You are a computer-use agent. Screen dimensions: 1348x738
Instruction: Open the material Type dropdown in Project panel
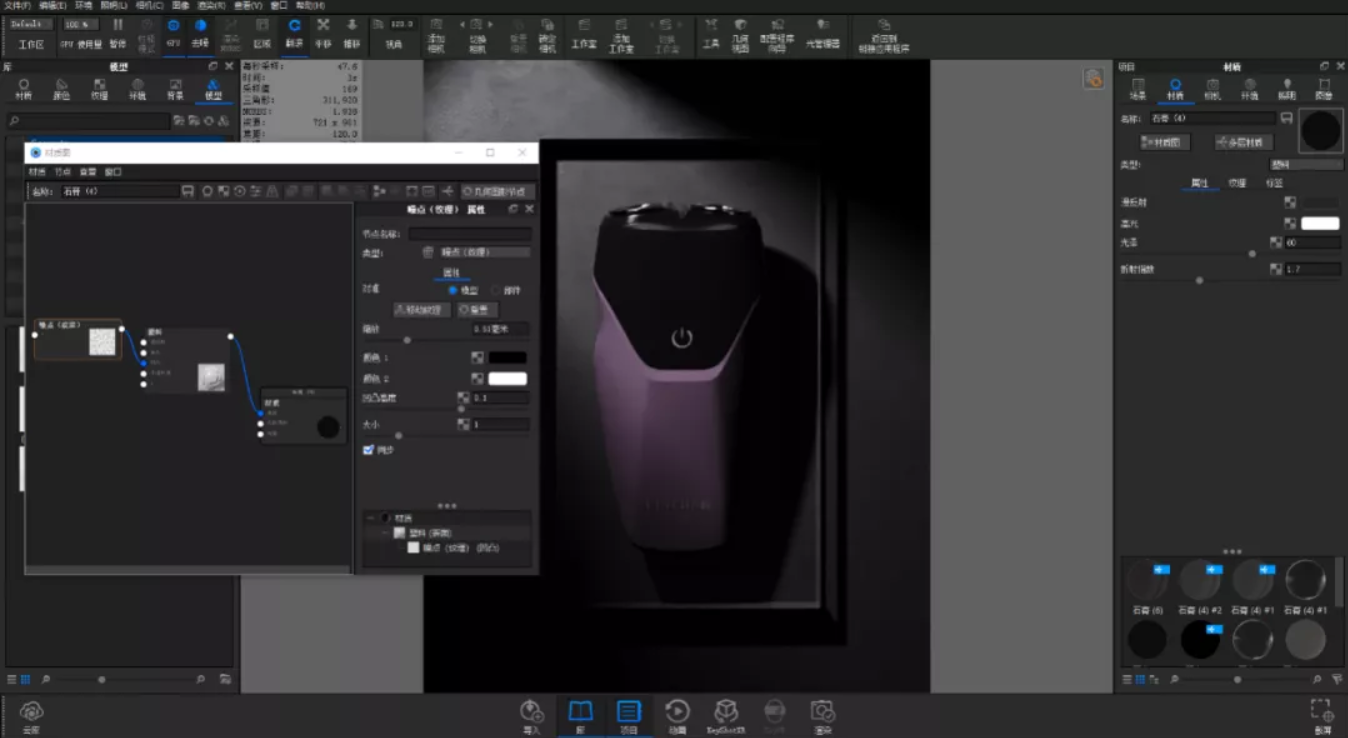[x=1306, y=164]
